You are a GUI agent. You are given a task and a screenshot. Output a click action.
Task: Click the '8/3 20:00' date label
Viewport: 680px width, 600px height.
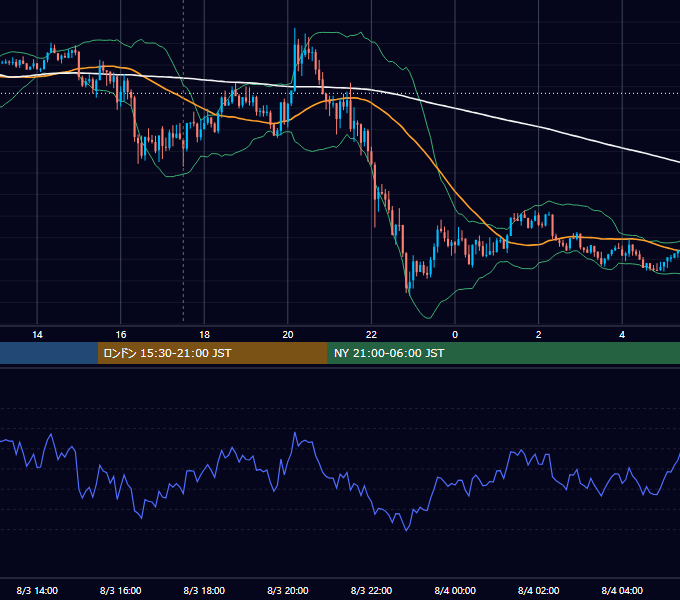288,590
